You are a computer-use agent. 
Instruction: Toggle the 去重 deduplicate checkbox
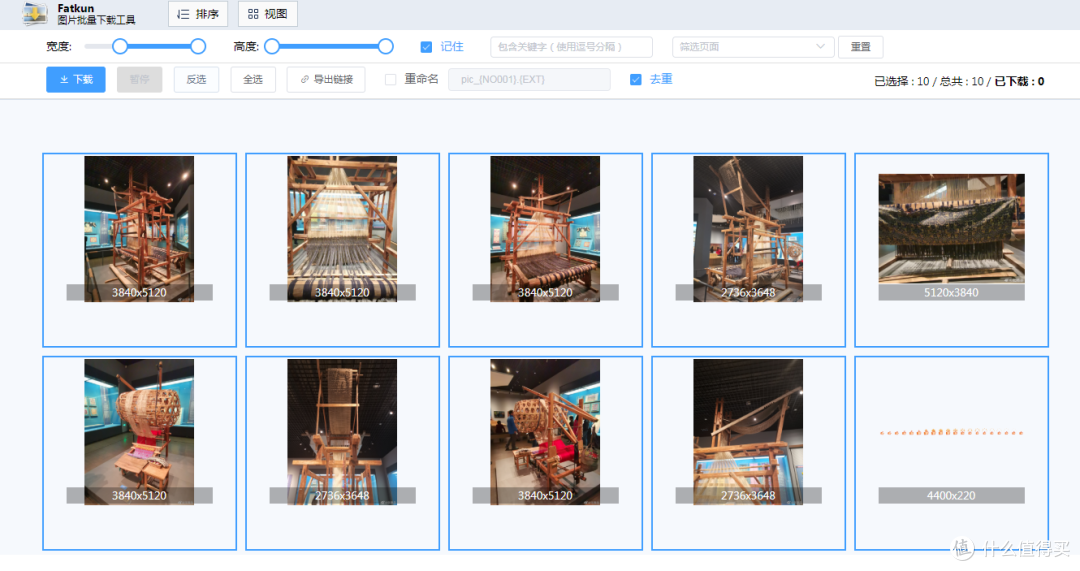point(636,79)
